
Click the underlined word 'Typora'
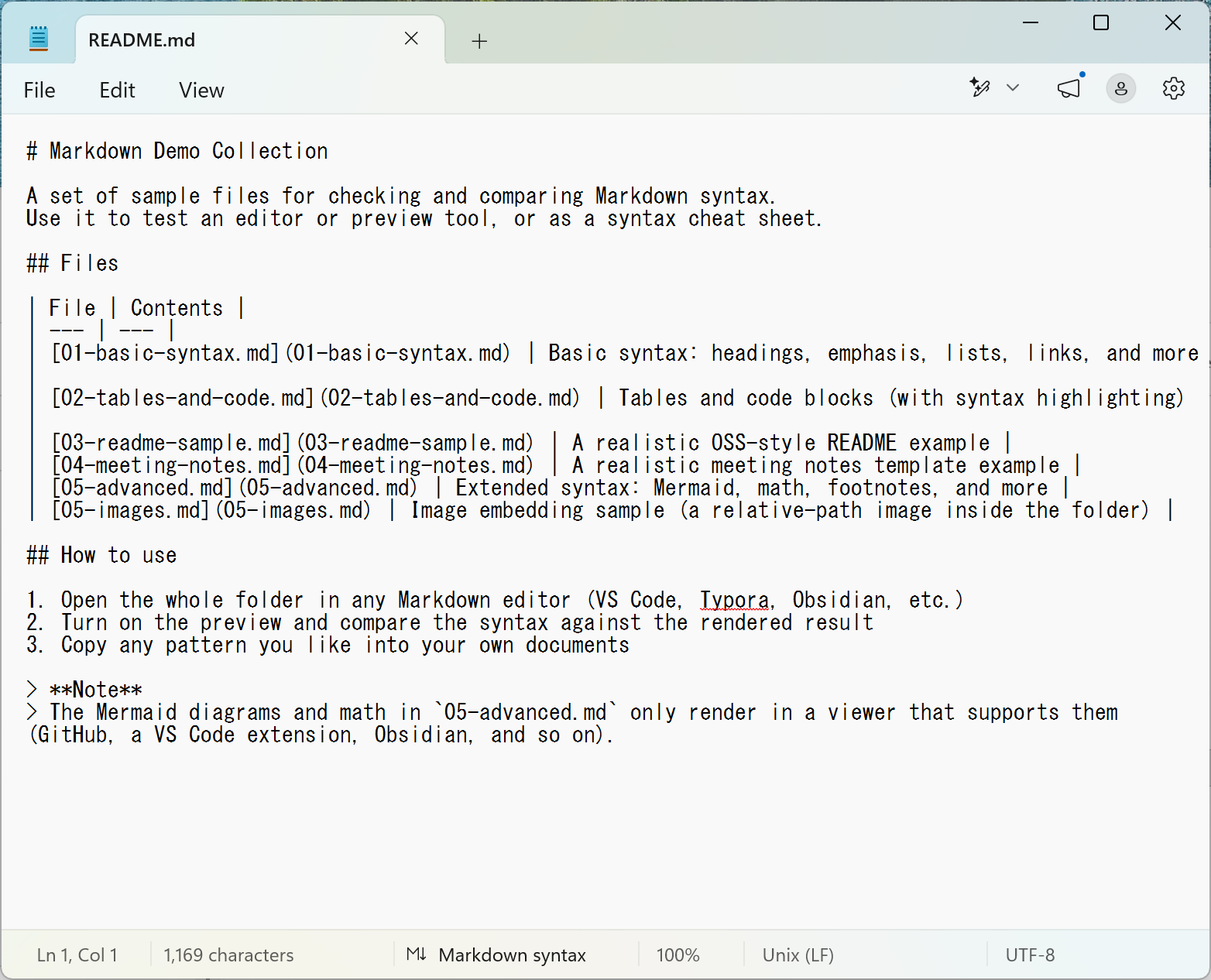(x=734, y=600)
